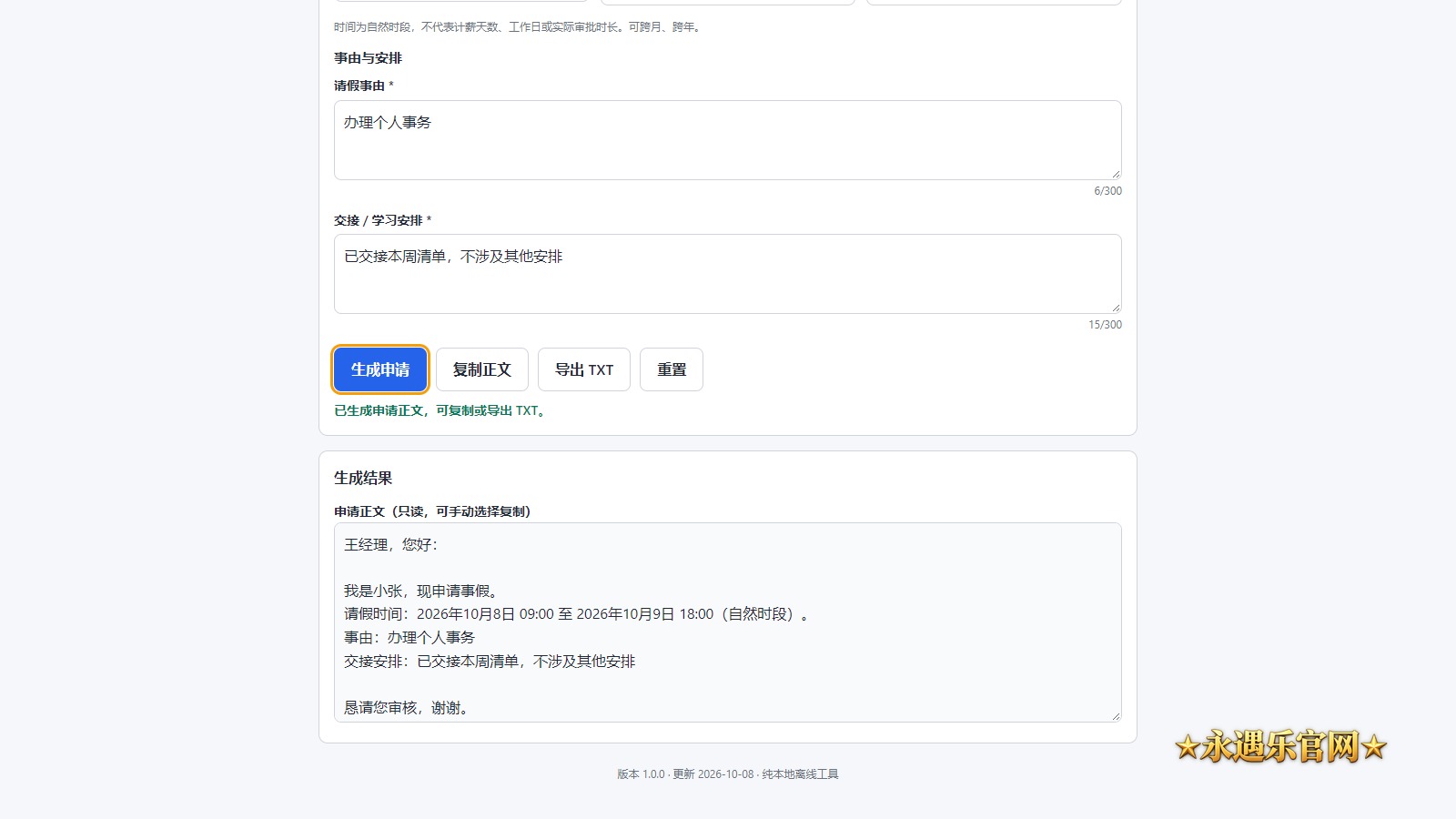Click the 交接 / 学习安排 * label

click(x=382, y=220)
